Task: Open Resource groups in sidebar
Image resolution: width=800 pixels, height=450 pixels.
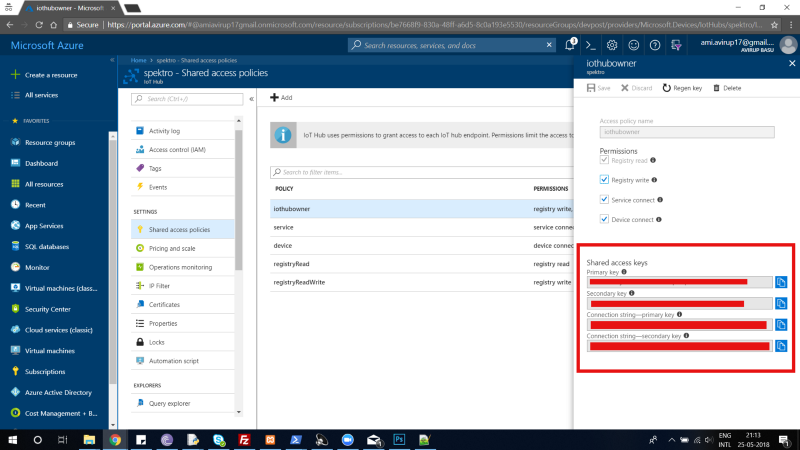Action: point(43,142)
